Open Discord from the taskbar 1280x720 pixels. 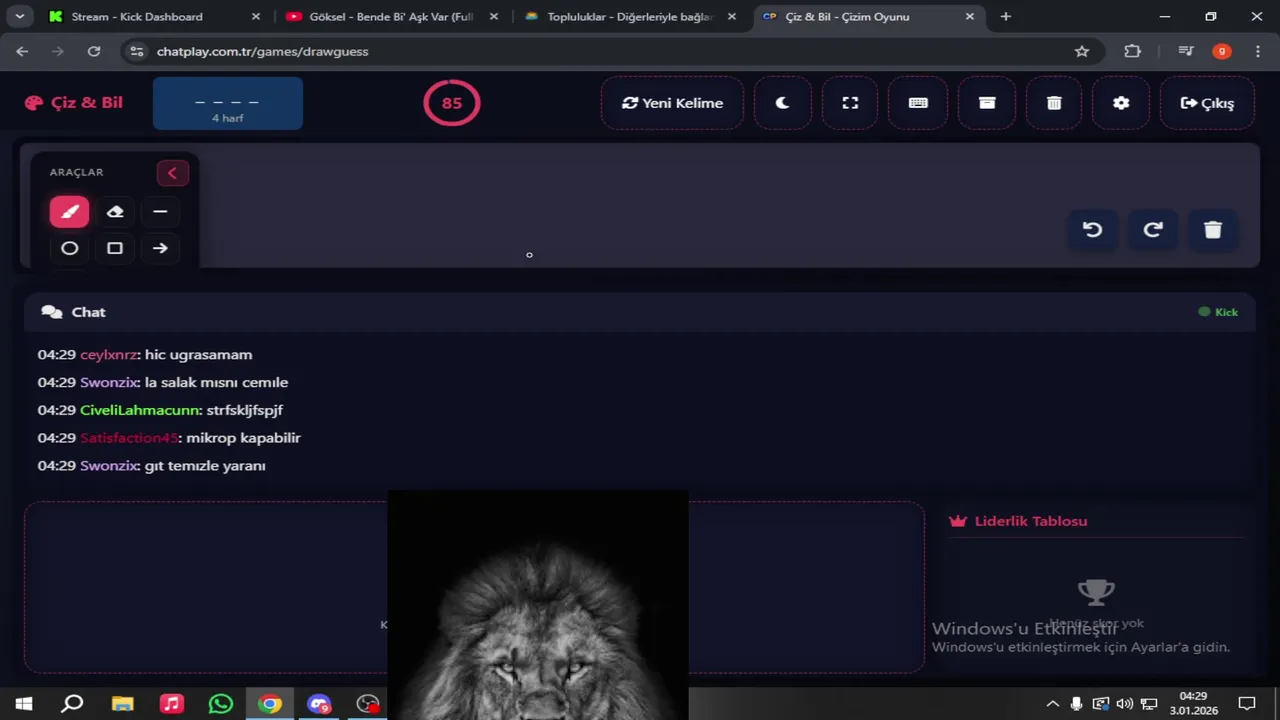click(319, 704)
